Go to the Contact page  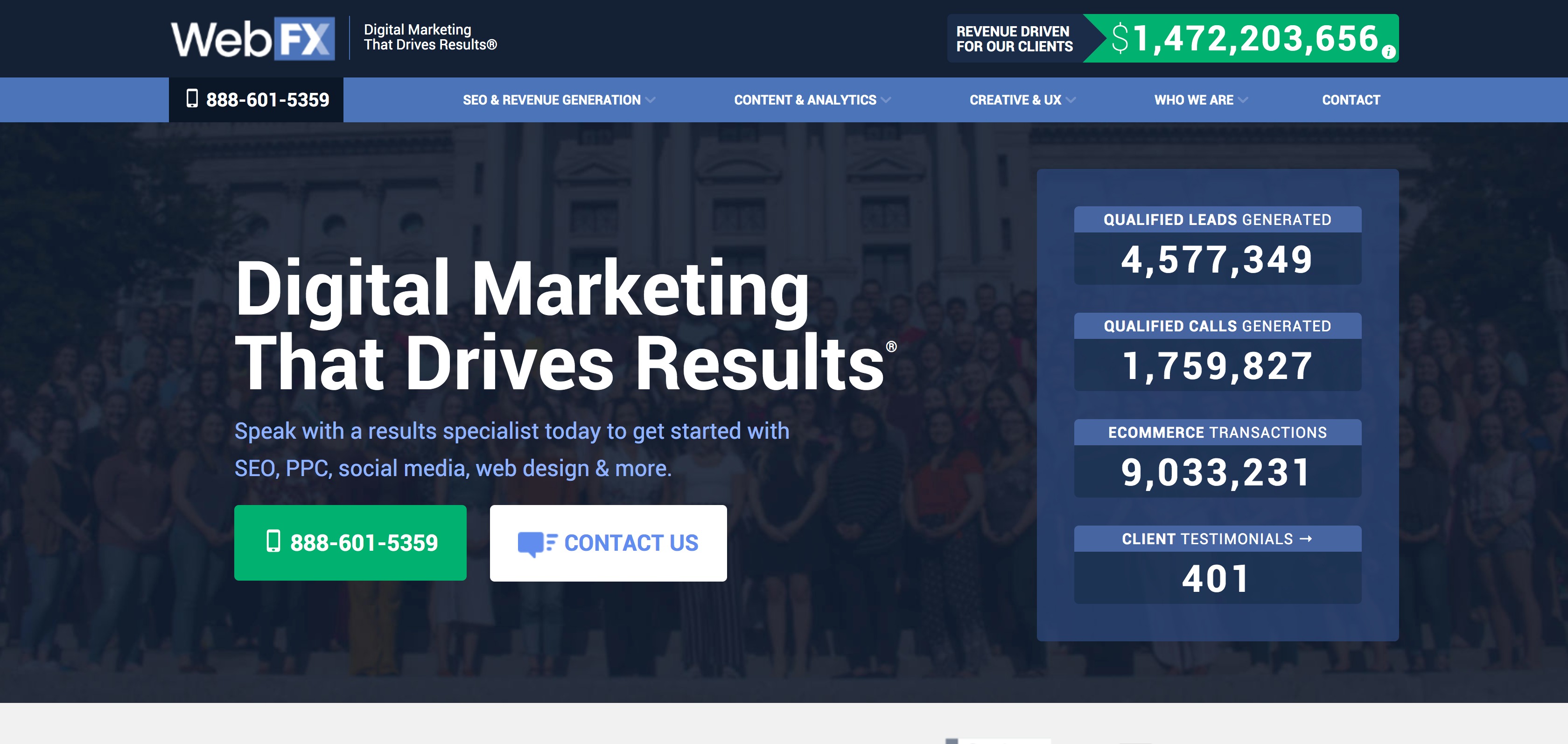1351,100
